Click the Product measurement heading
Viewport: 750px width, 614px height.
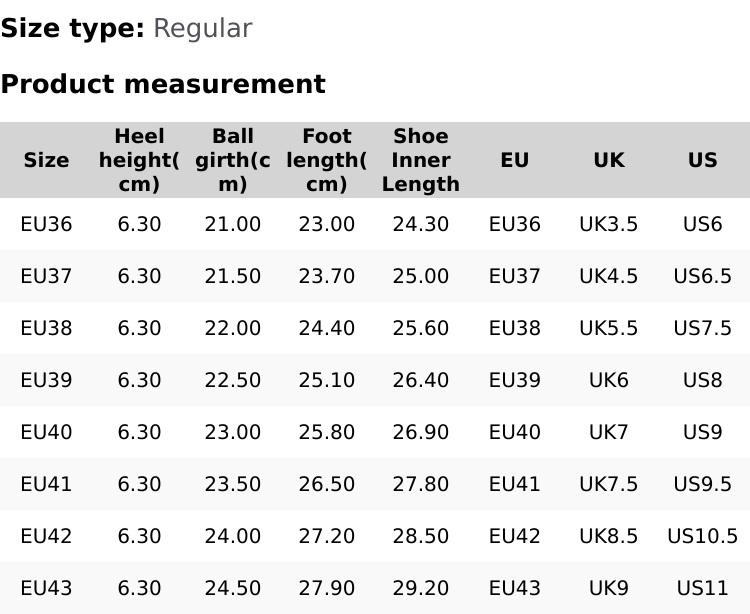click(163, 84)
